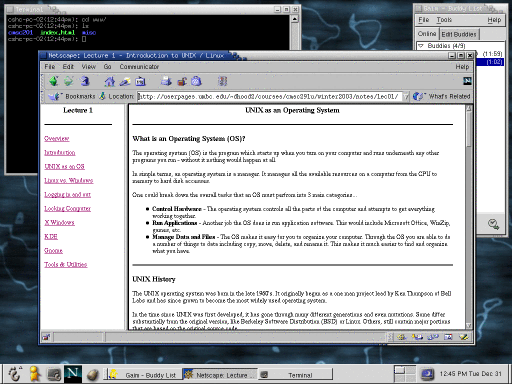Click the Forward arrow in Netscape toolbar
The image size is (512, 384).
tap(68, 81)
